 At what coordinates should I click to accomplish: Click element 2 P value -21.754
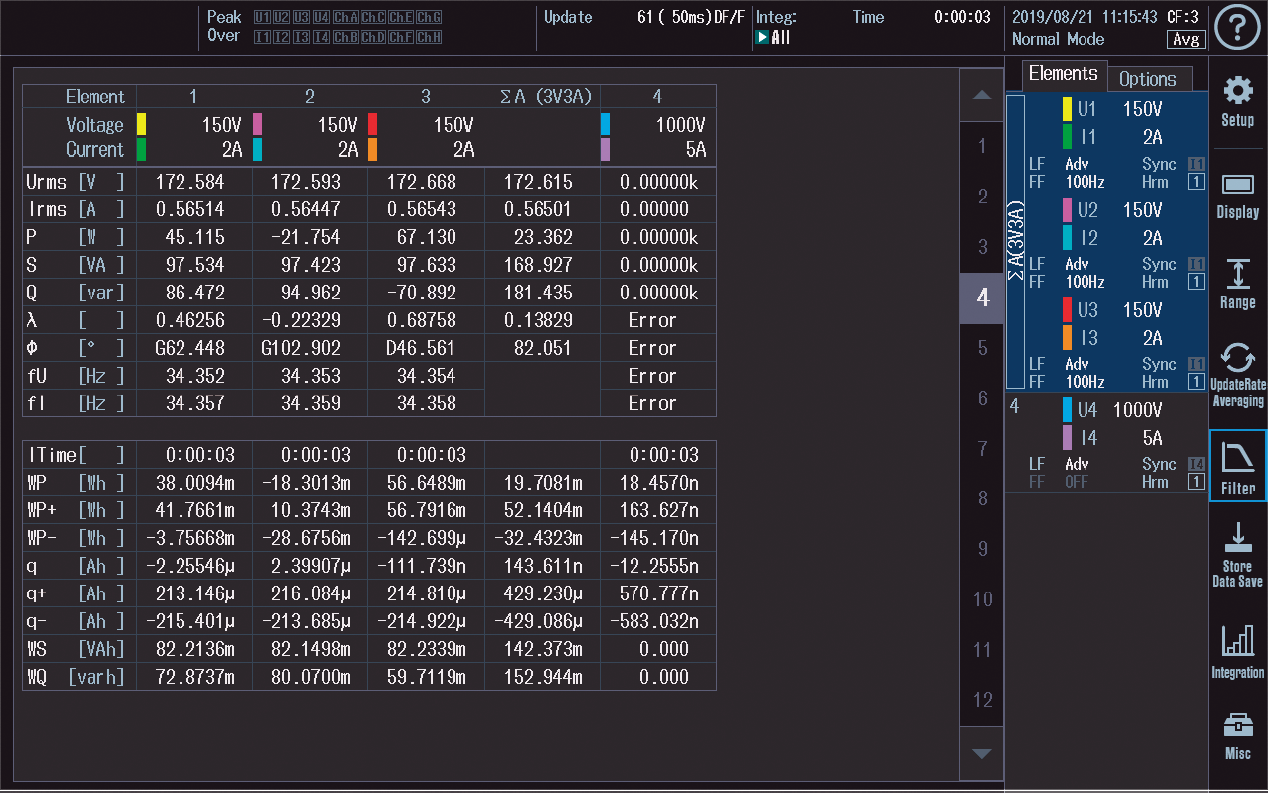click(x=304, y=237)
